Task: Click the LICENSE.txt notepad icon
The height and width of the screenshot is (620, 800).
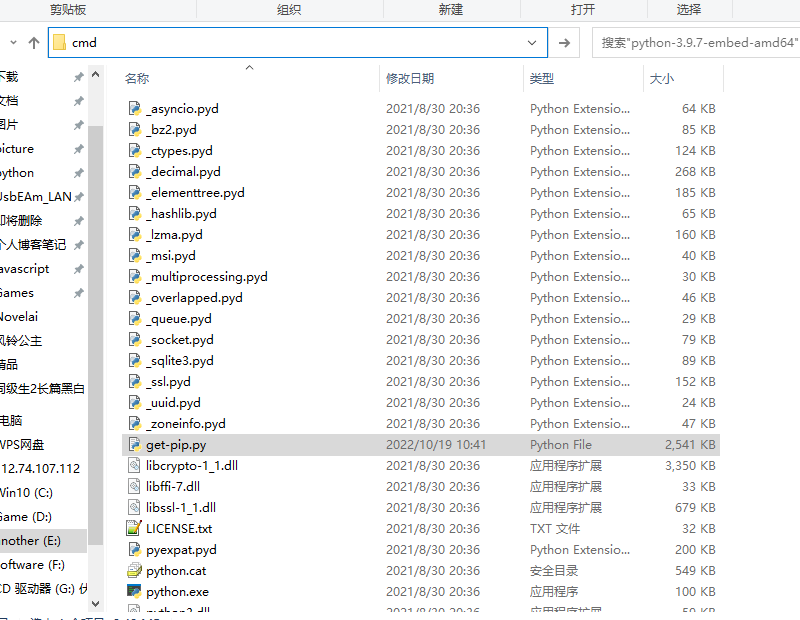Action: coord(134,528)
